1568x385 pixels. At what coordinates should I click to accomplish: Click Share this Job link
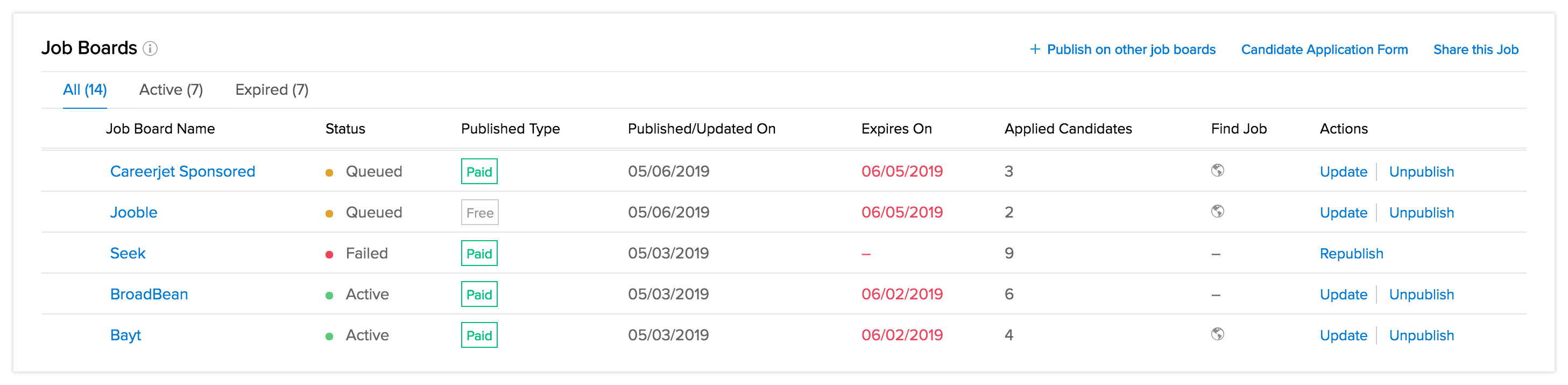coord(1475,50)
